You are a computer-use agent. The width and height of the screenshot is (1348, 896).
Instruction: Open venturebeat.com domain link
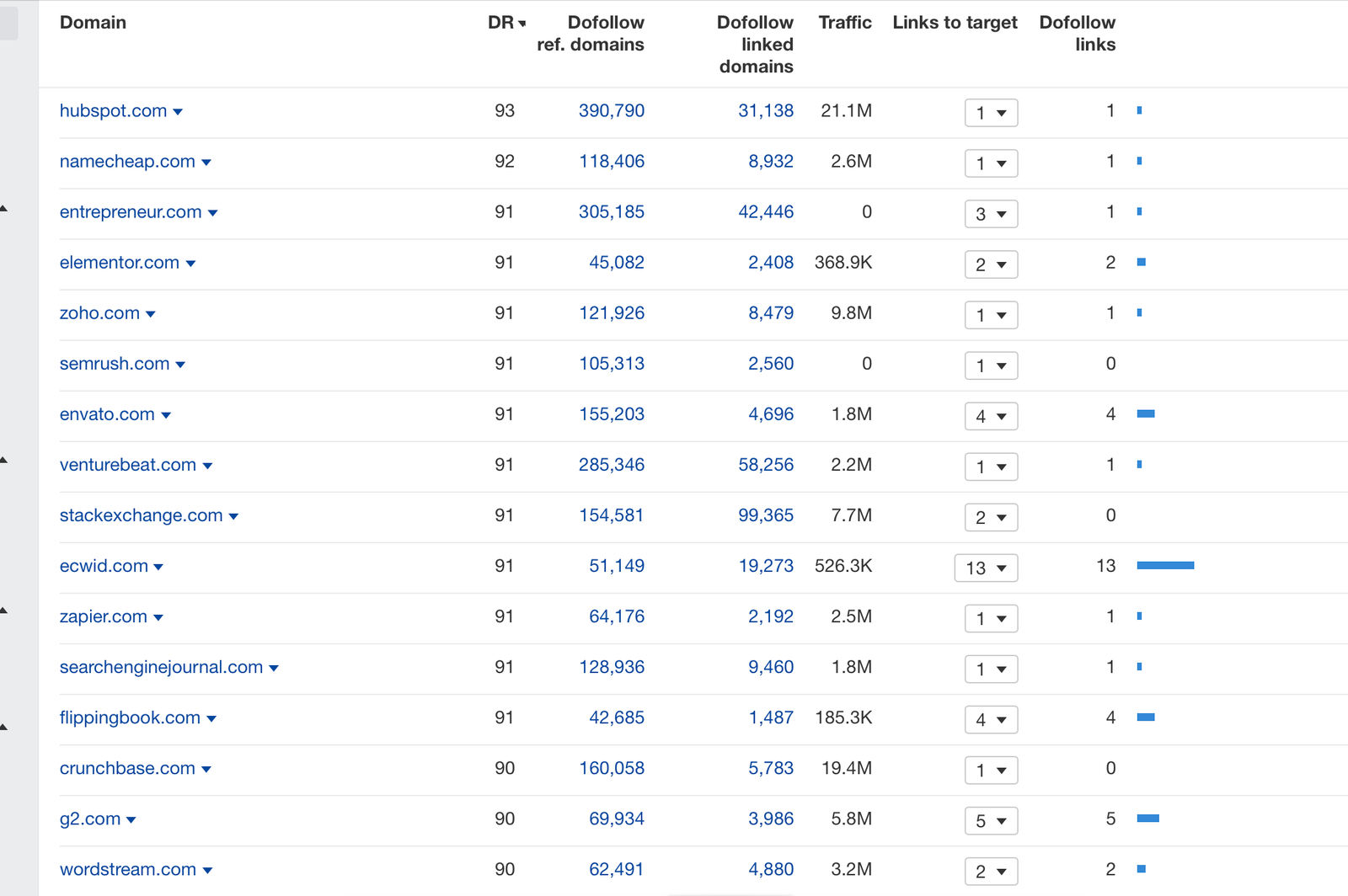coord(128,465)
